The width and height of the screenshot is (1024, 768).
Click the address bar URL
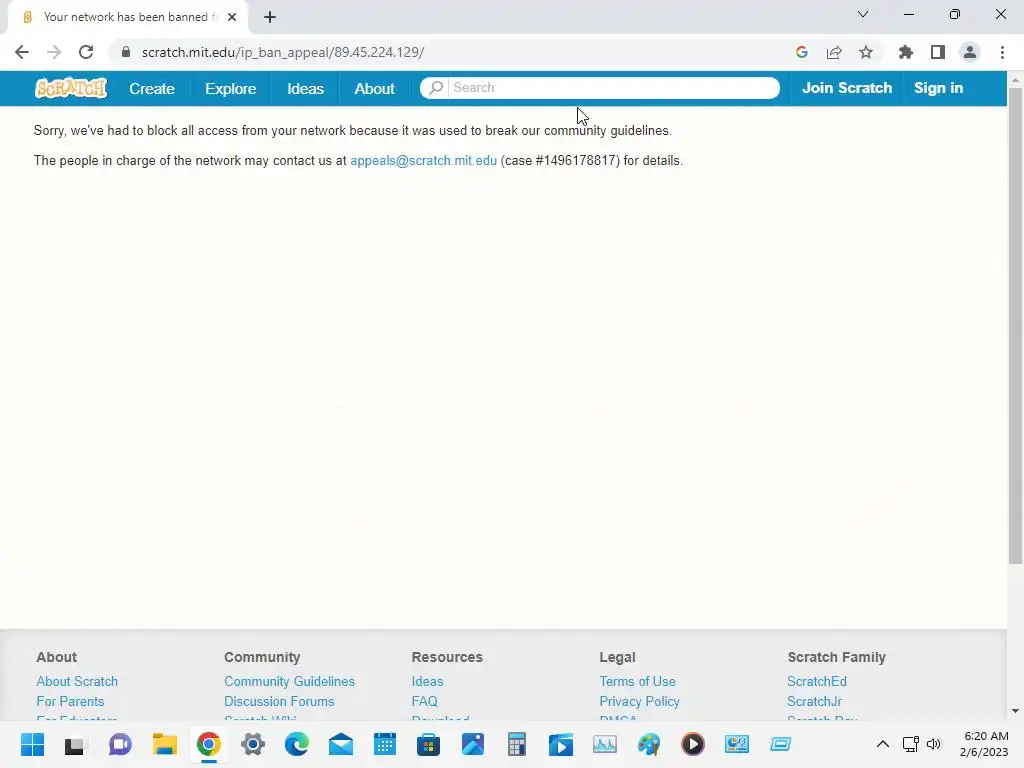(x=283, y=52)
